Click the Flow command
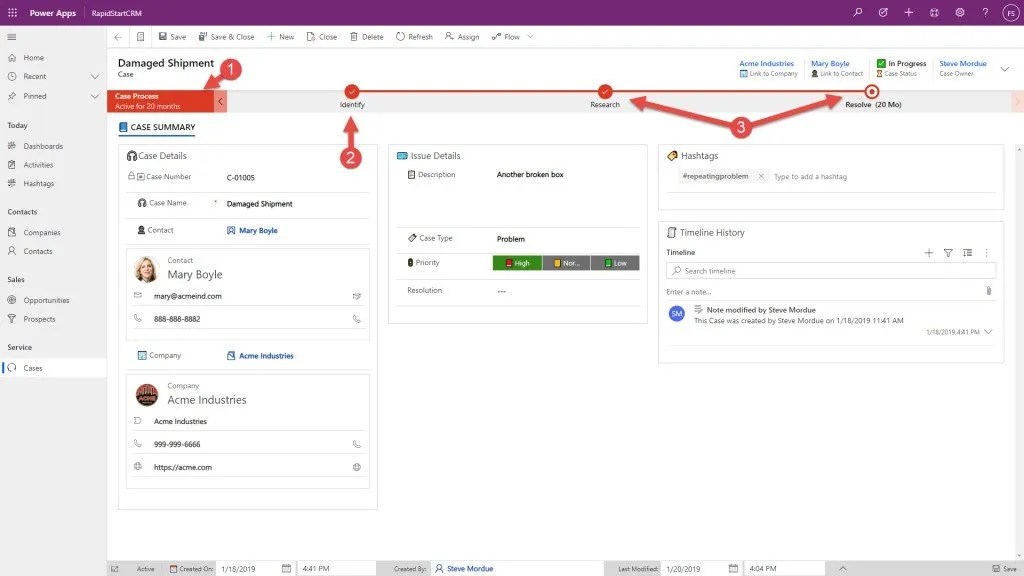1024x576 pixels. click(506, 37)
